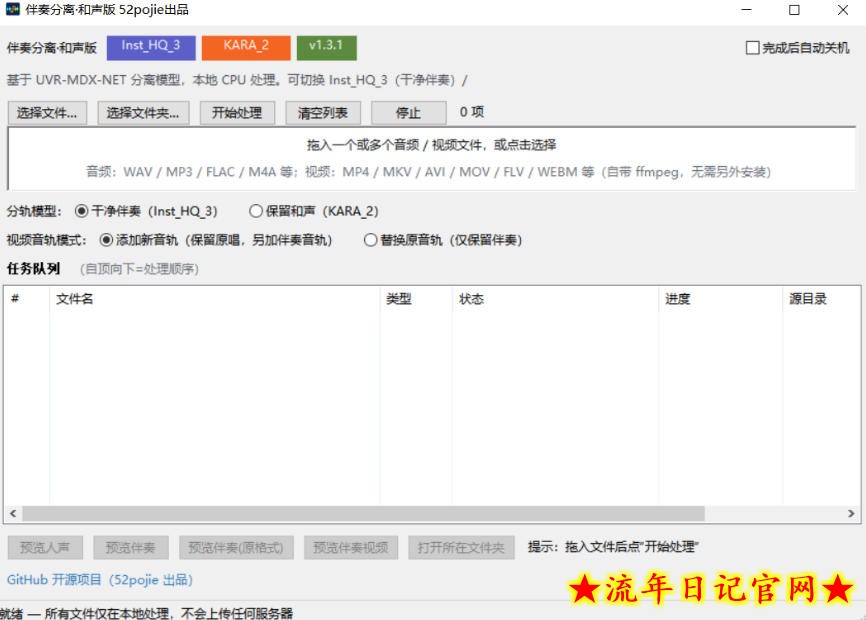866x620 pixels.
Task: Select 替换原音轨 audio track mode
Action: point(443,240)
